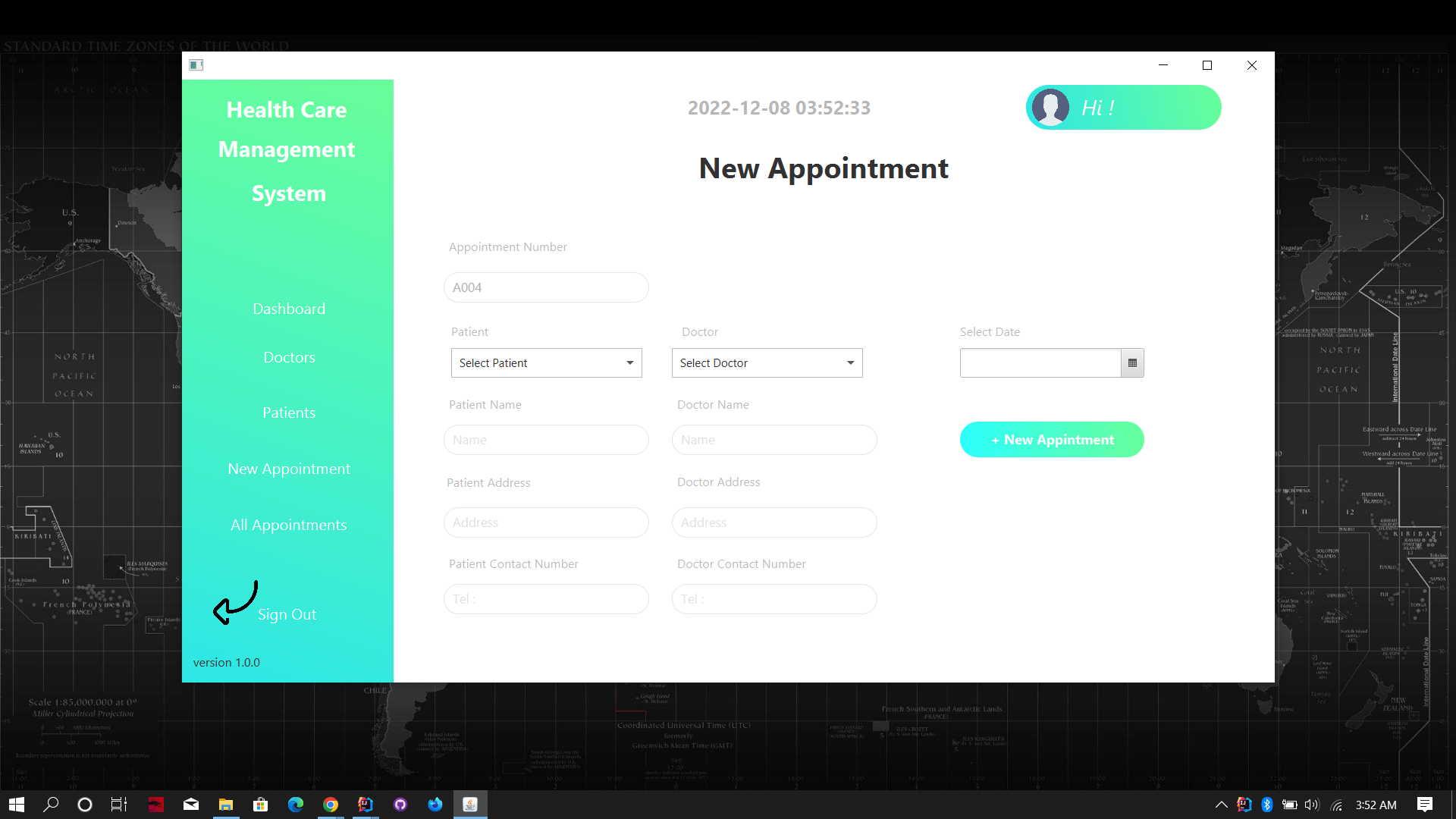Sign Out of the system
Viewport: 1456px width, 819px height.
click(287, 614)
